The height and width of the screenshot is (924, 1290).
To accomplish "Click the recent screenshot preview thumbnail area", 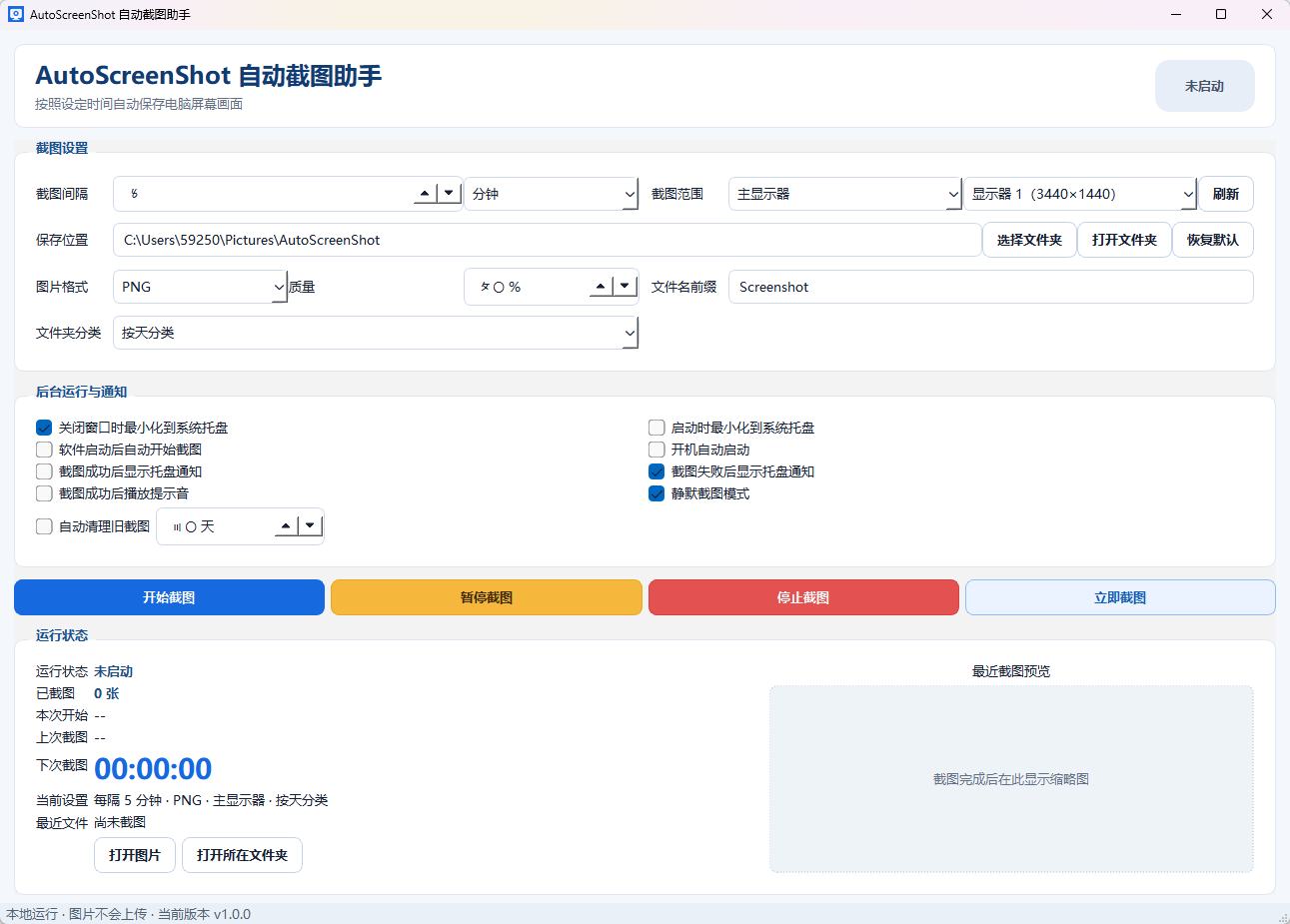I will pos(1011,779).
